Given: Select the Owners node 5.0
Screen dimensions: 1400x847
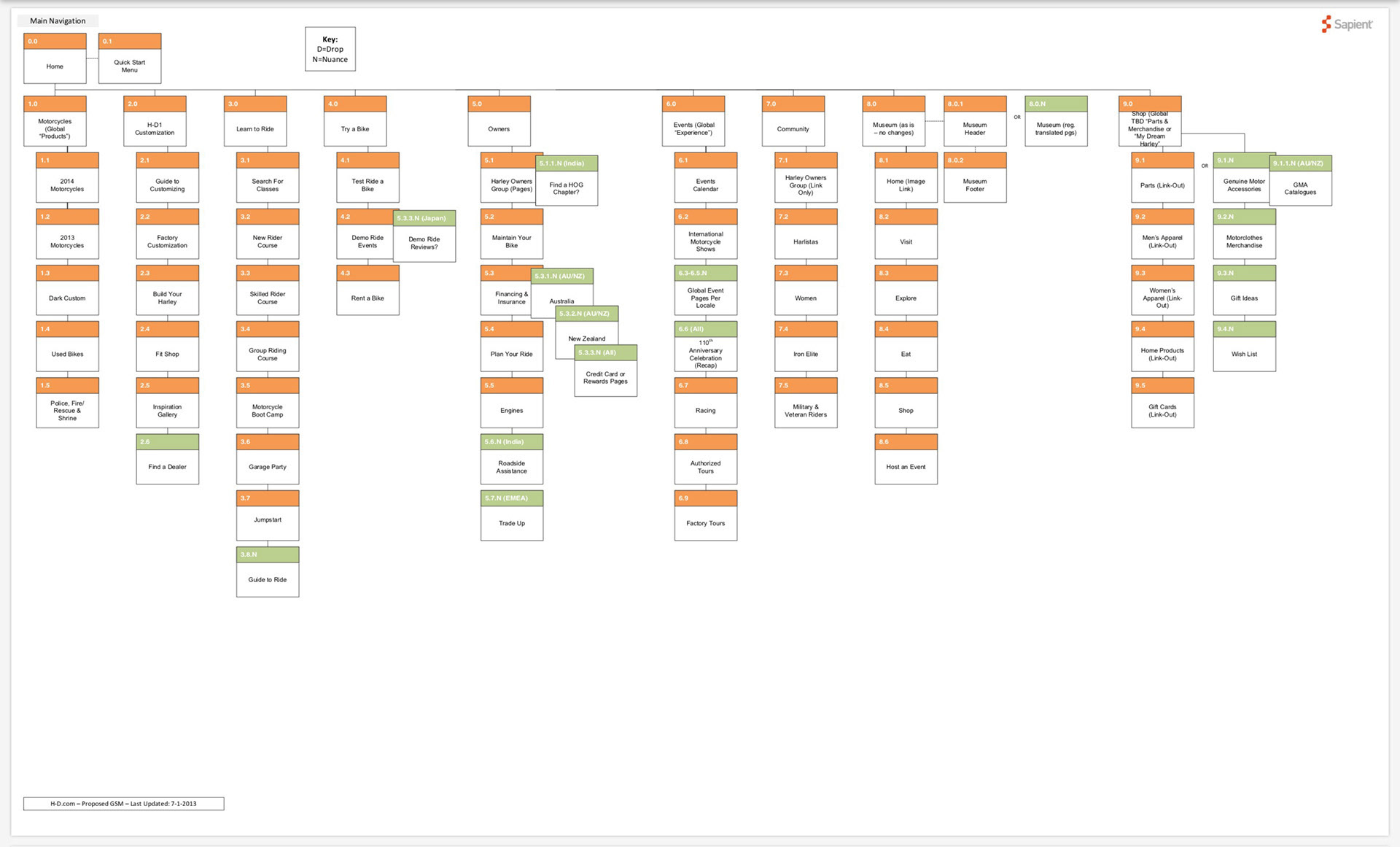Looking at the screenshot, I should pyautogui.click(x=499, y=121).
